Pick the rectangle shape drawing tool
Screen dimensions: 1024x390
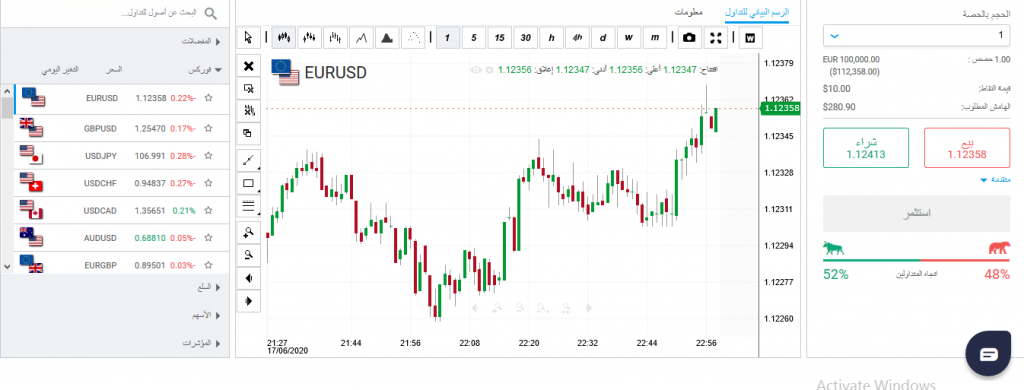248,184
